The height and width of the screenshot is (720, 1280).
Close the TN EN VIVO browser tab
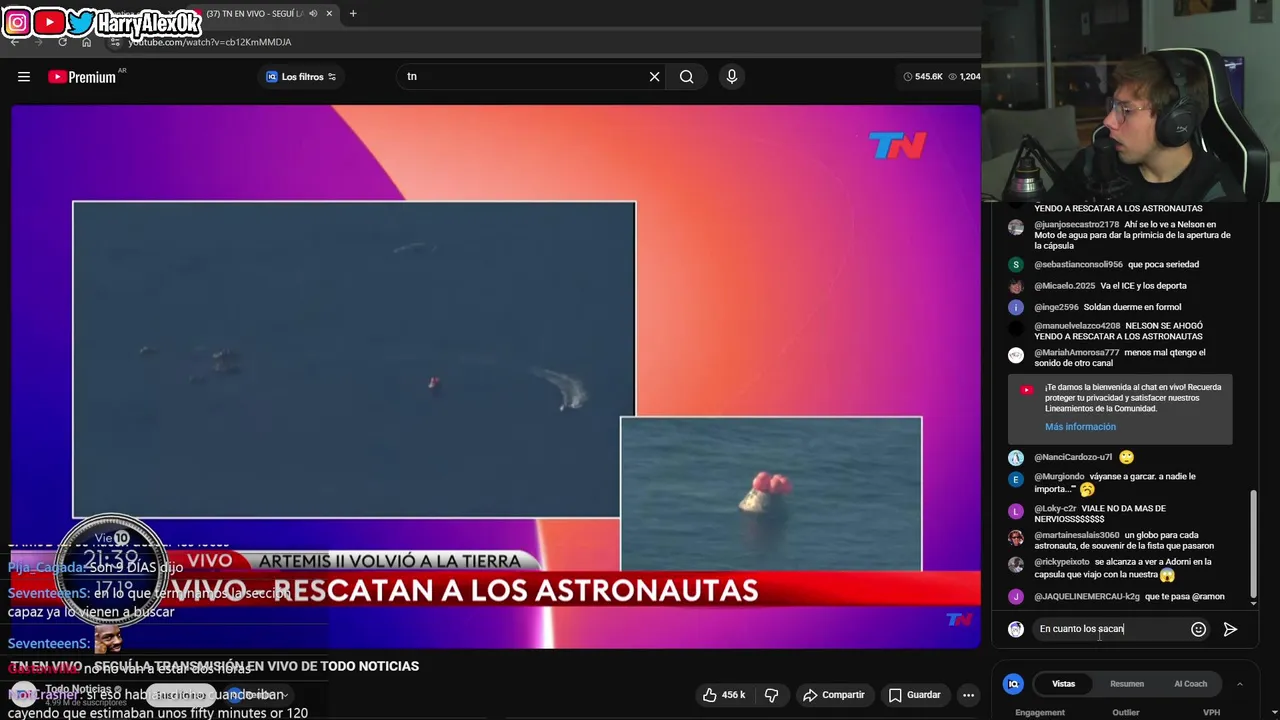329,14
